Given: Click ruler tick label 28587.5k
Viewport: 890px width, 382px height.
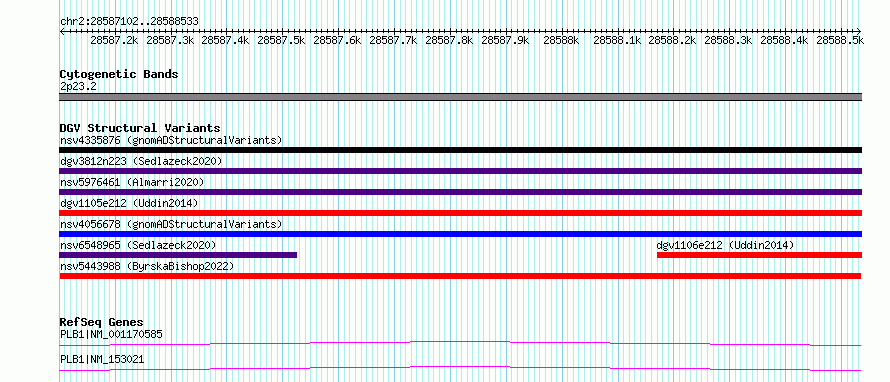Looking at the screenshot, I should 282,40.
